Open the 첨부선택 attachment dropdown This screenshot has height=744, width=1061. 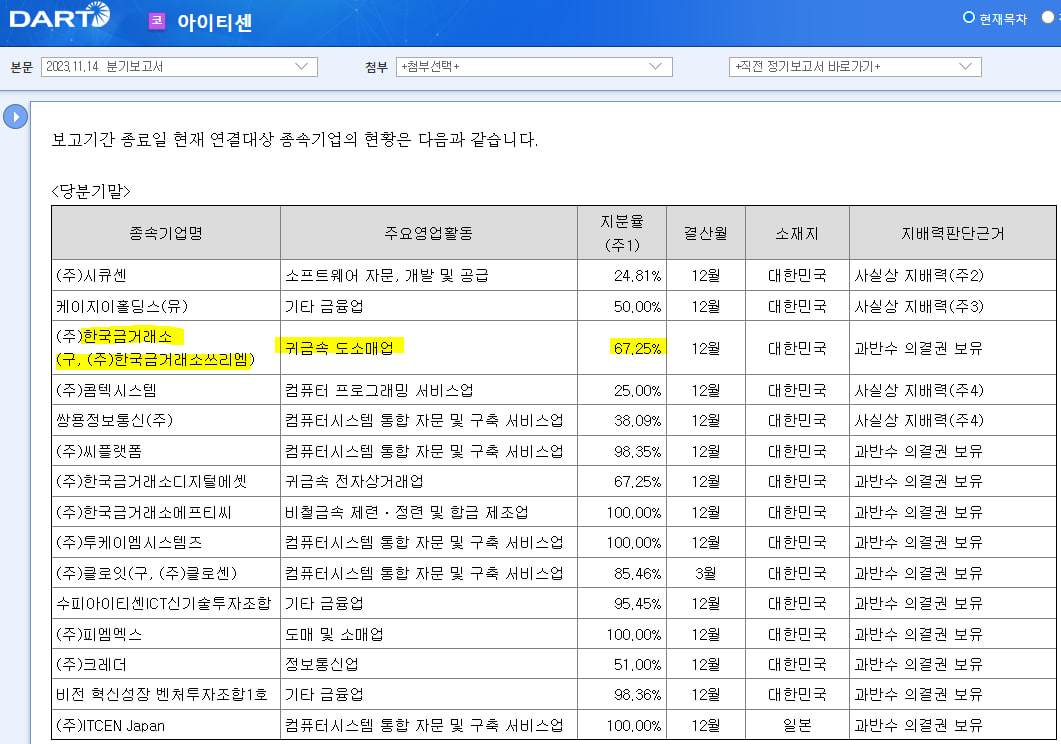[534, 67]
